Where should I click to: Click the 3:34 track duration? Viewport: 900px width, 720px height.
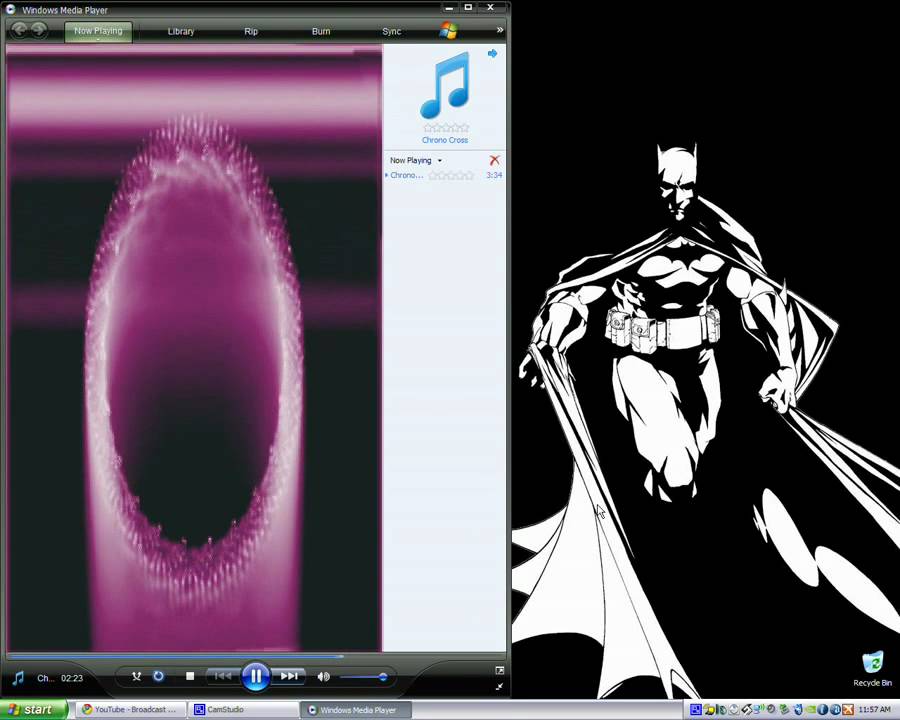[494, 175]
